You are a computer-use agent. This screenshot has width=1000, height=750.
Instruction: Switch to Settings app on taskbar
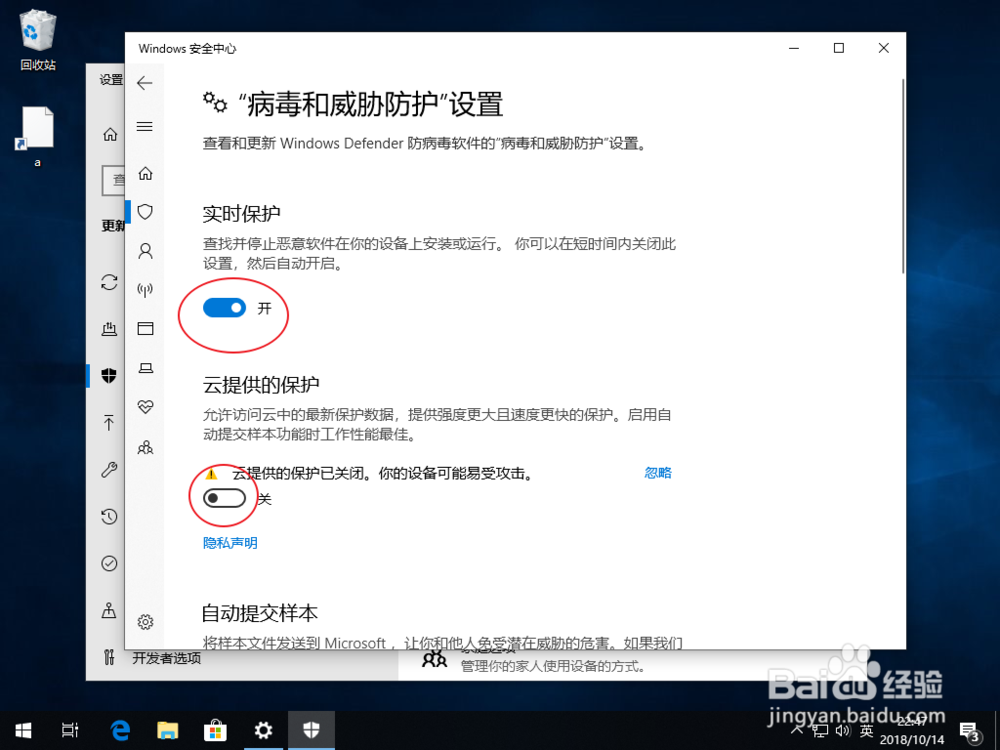[x=263, y=730]
